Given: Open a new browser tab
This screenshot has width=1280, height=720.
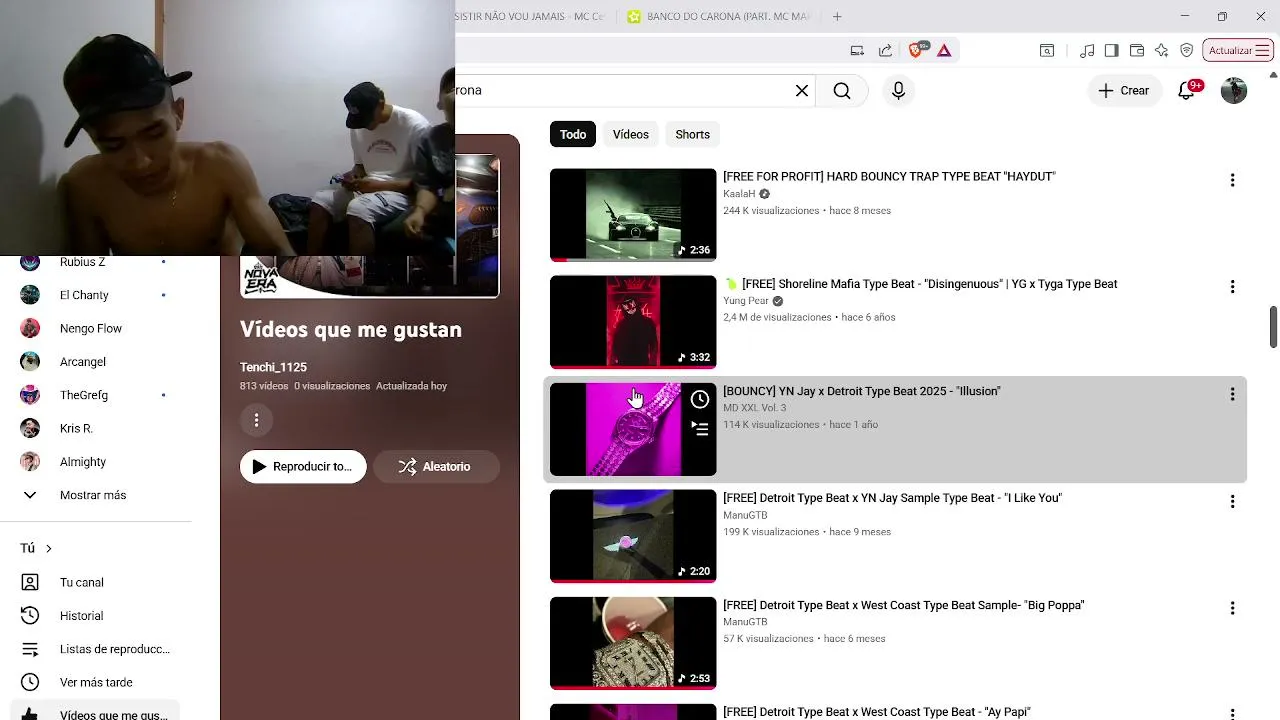Looking at the screenshot, I should click(x=837, y=16).
